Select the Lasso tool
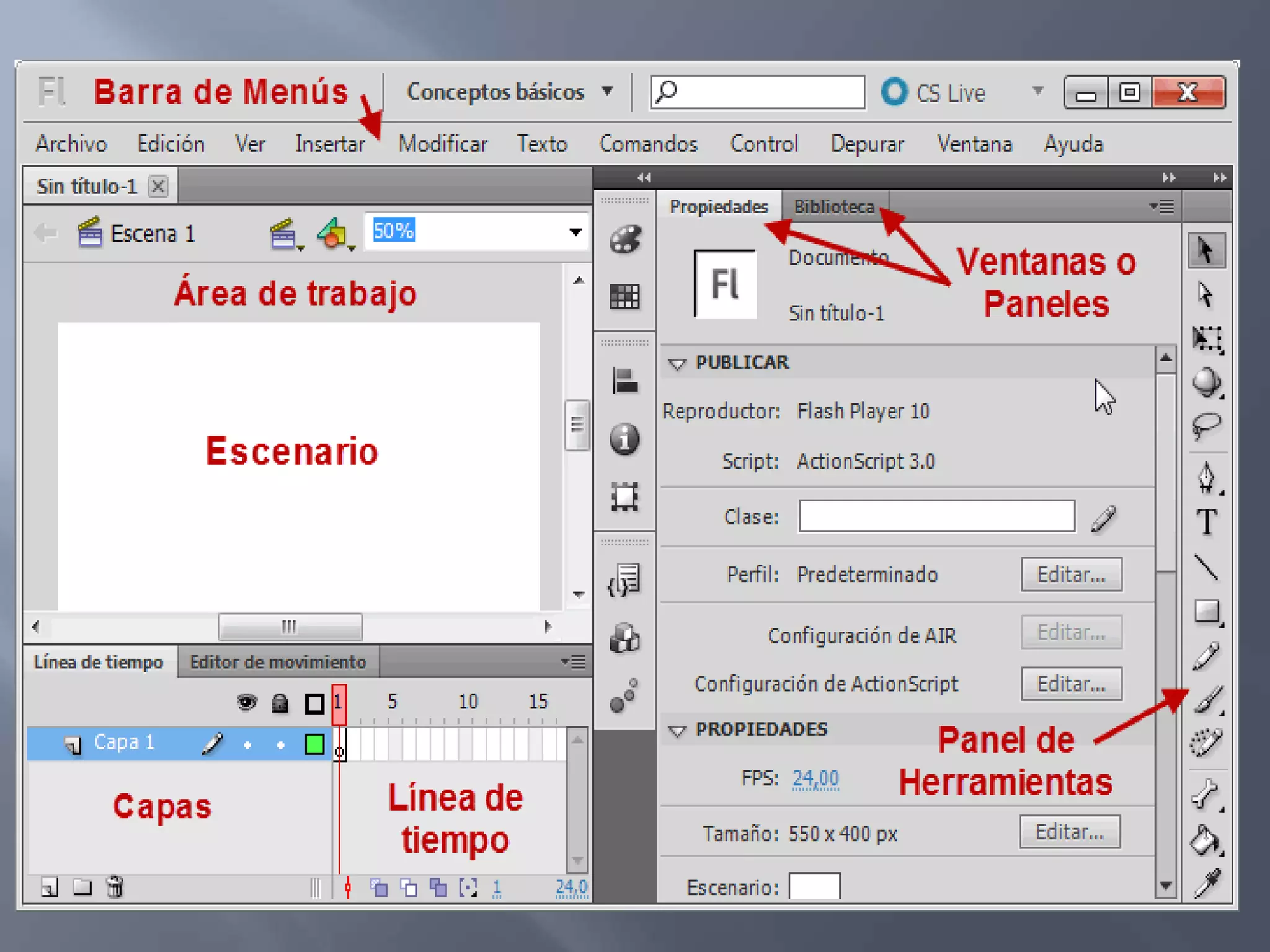Image resolution: width=1270 pixels, height=952 pixels. 1206,426
